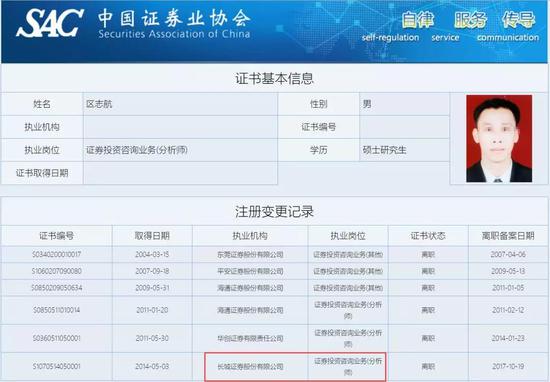Click the obtained date 2014-05-03
The image size is (550, 382).
152,366
